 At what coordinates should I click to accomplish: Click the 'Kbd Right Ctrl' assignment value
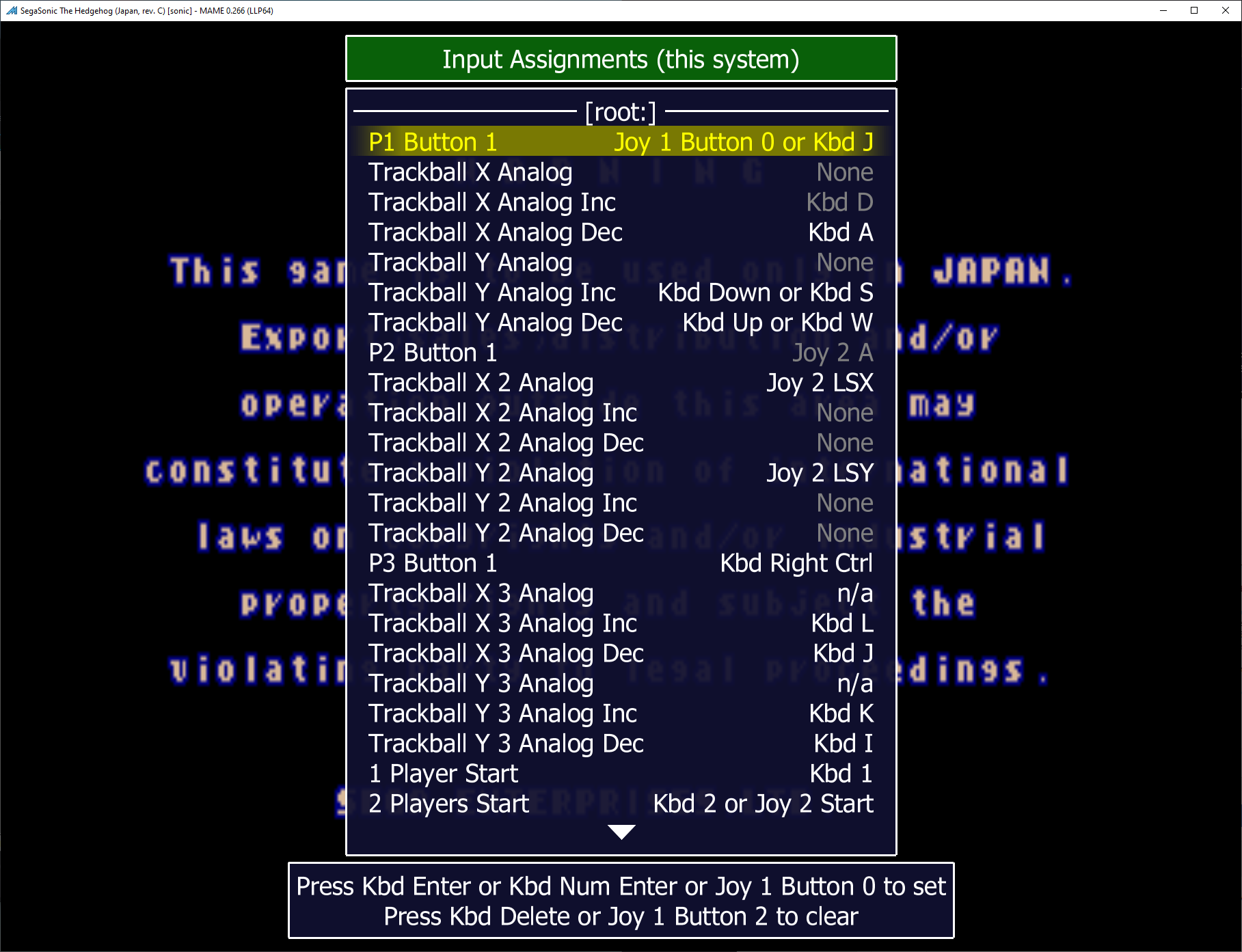(x=796, y=562)
